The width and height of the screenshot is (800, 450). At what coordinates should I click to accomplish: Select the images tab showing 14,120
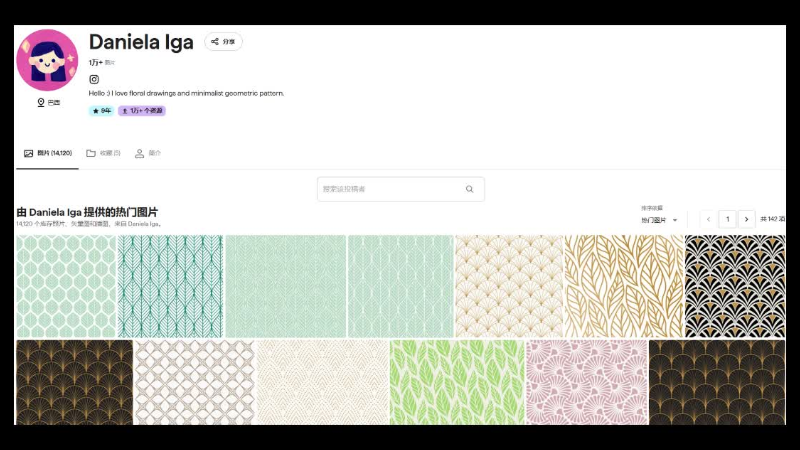(47, 153)
